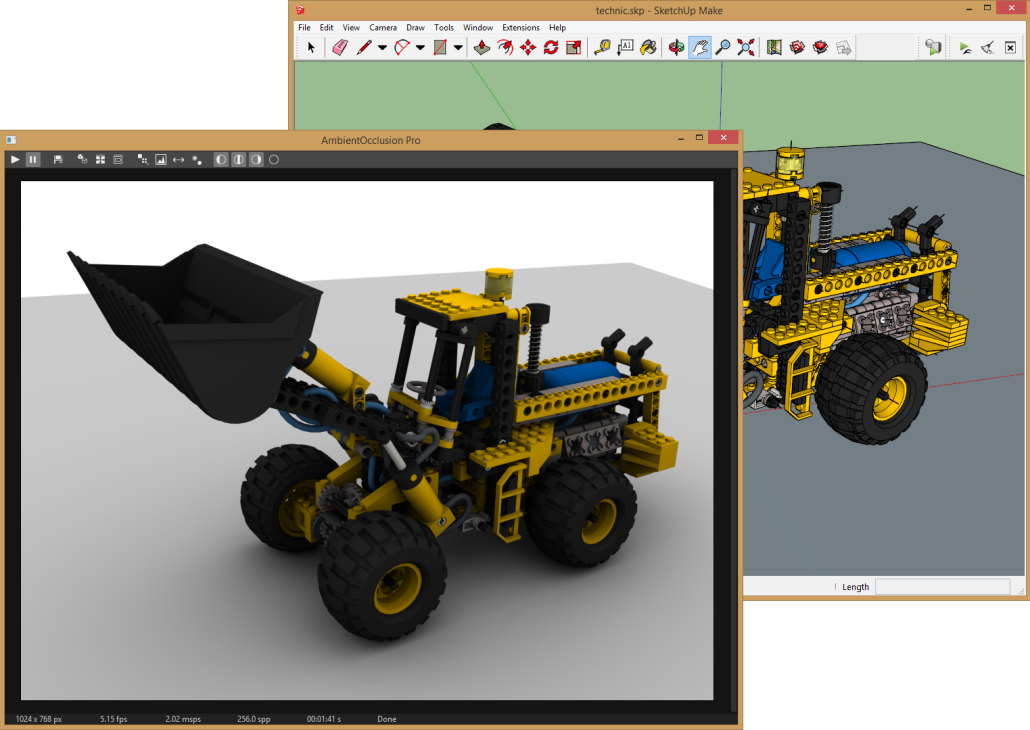Select the Push/Pull tool
The height and width of the screenshot is (730, 1030).
(482, 47)
